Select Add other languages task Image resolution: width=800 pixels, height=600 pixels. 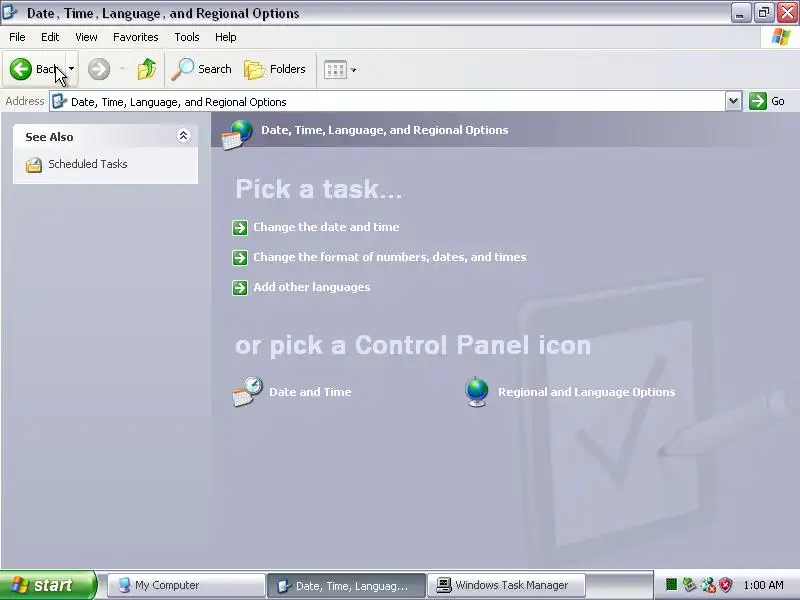(312, 287)
